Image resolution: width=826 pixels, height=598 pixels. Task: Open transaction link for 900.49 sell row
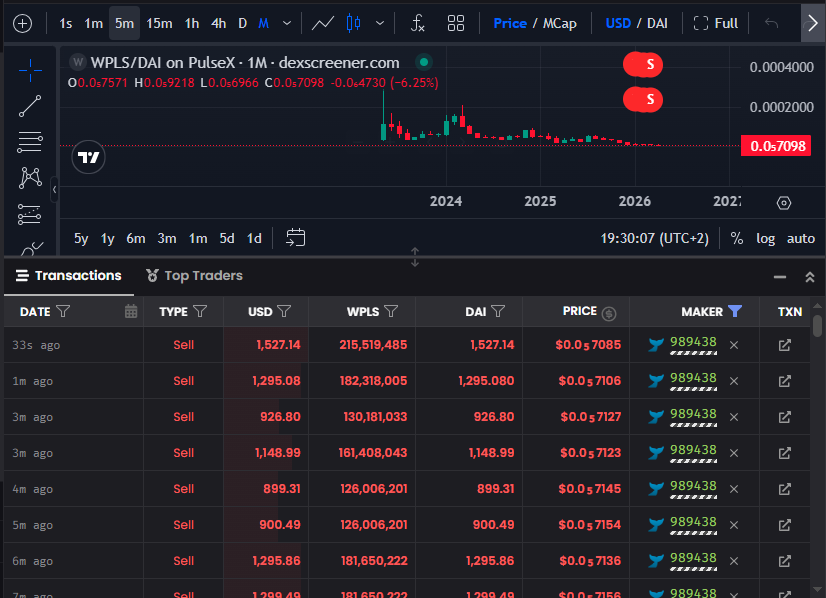tap(784, 525)
